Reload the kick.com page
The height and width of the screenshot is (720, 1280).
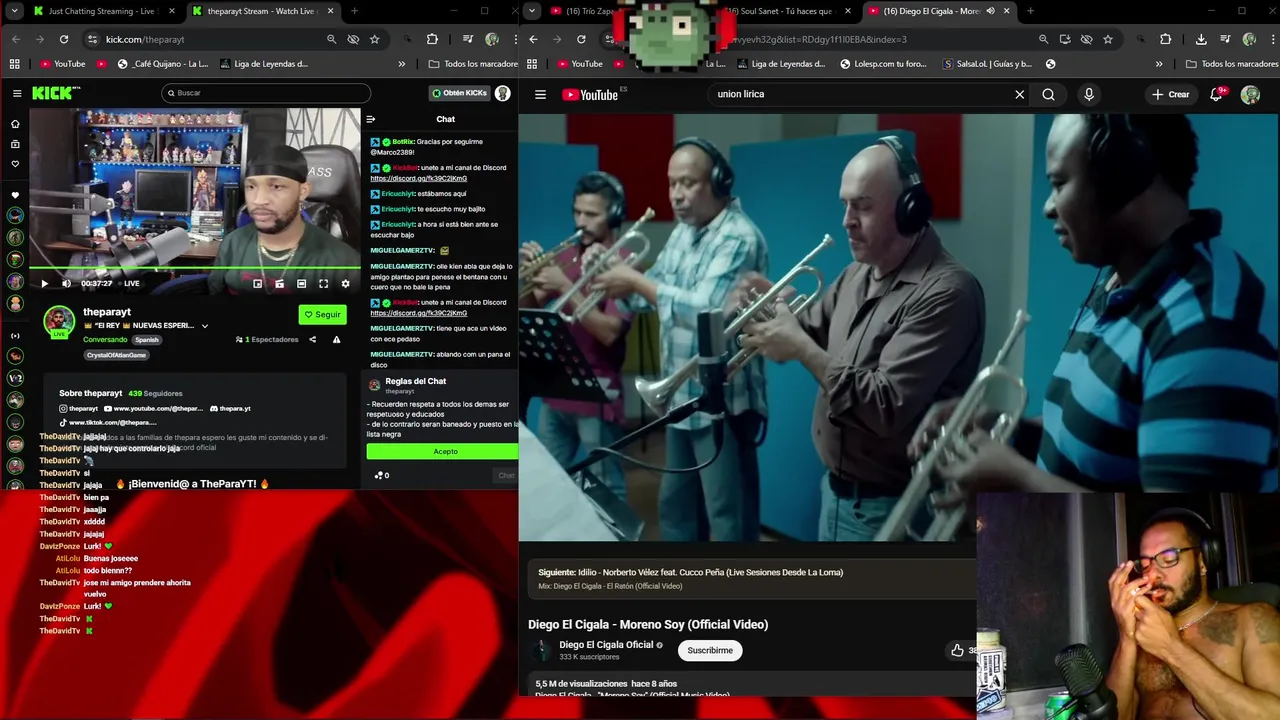pos(64,39)
